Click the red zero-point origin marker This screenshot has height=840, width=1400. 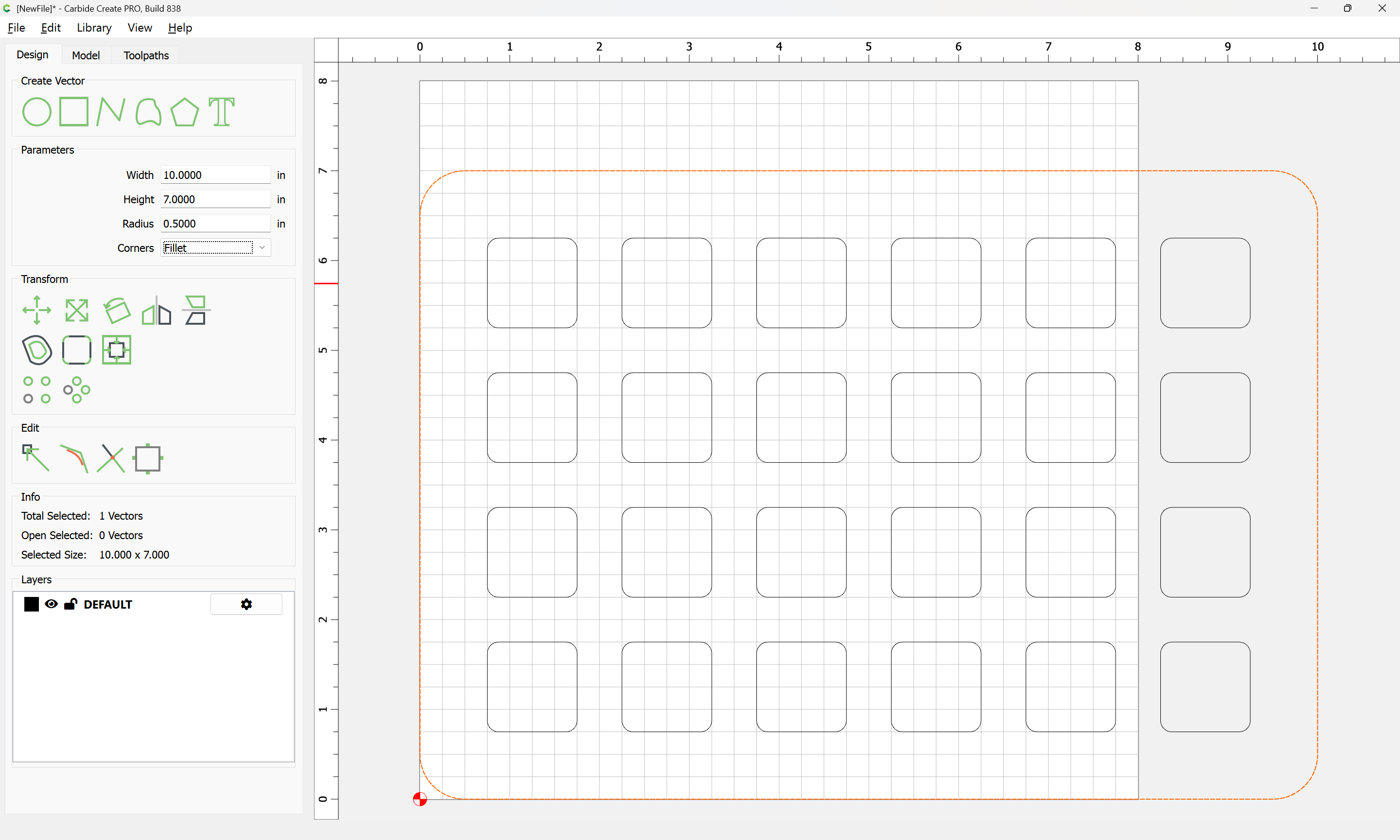420,799
